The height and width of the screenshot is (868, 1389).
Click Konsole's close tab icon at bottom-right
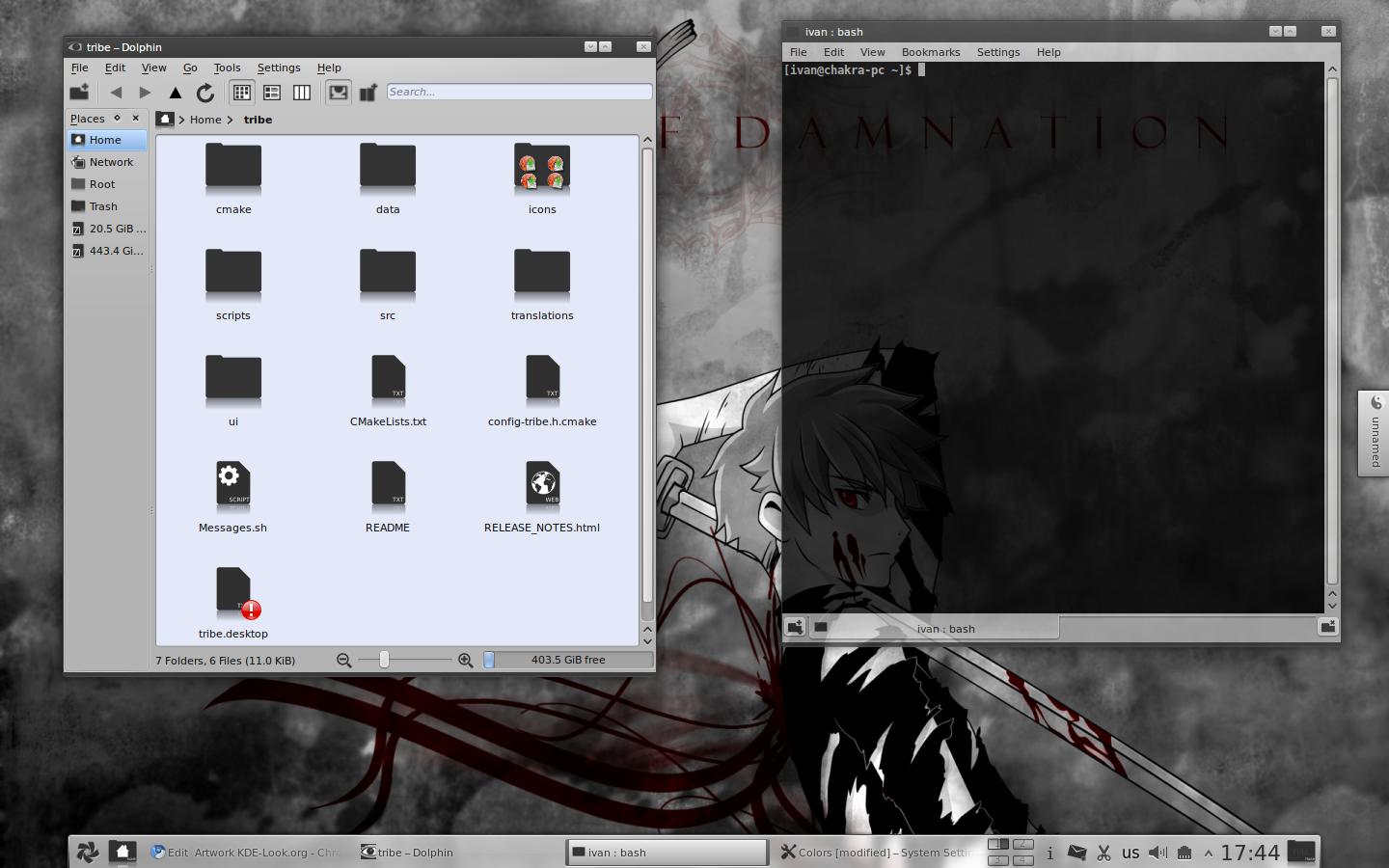(1327, 627)
